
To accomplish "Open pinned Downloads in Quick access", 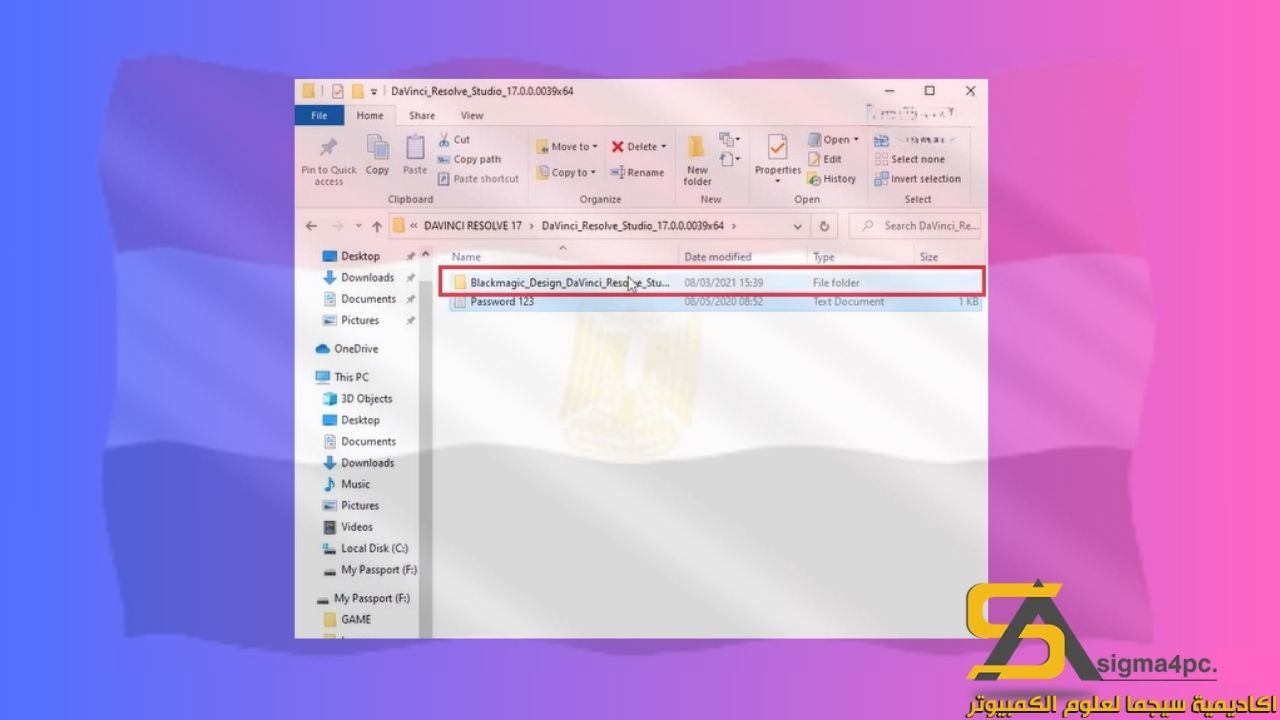I will pos(358,278).
